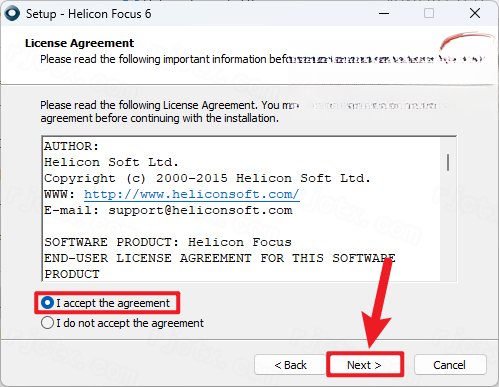The image size is (499, 387).
Task: Open the heliconsoft.com website link
Action: coord(192,194)
